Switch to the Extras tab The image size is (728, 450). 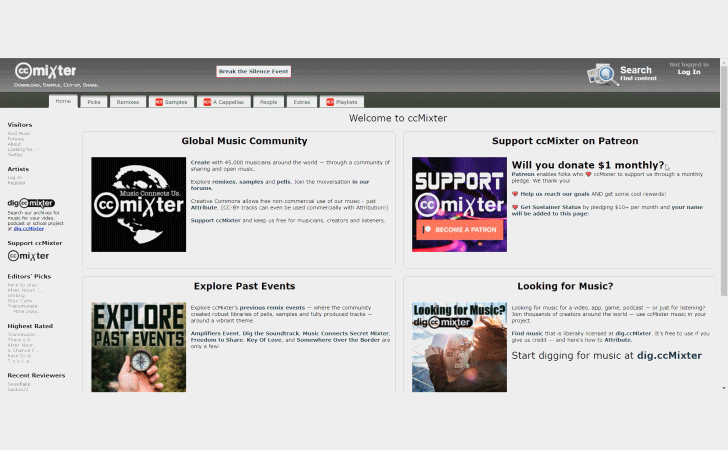tap(301, 102)
